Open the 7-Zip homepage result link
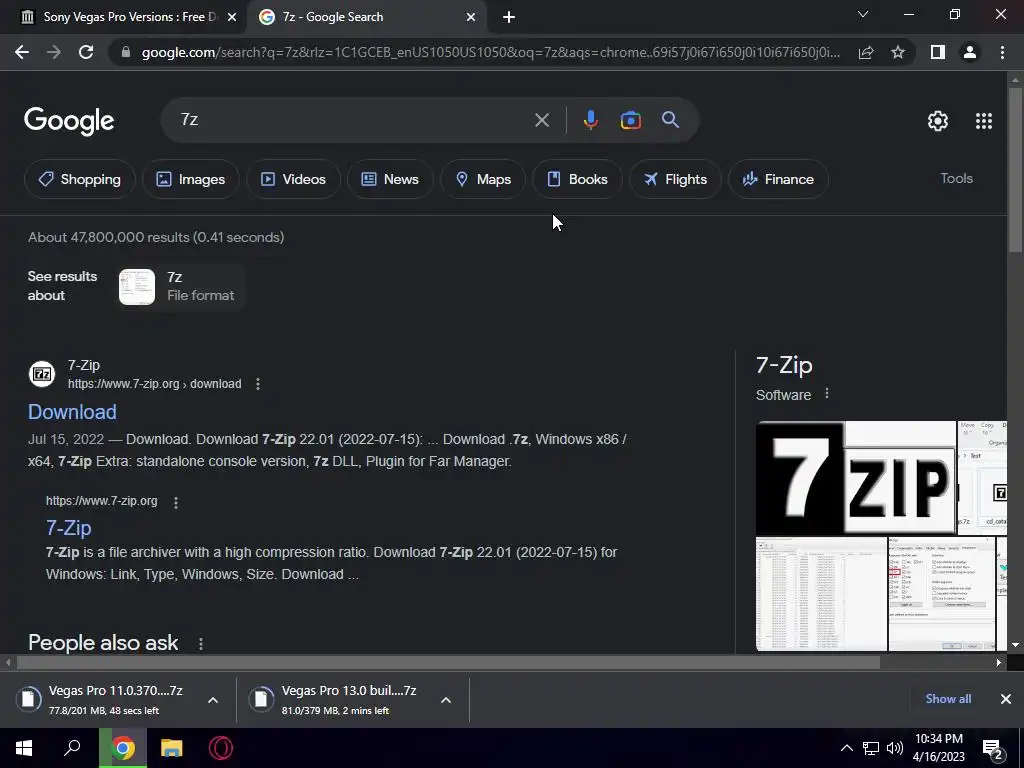Image resolution: width=1024 pixels, height=768 pixels. (69, 528)
